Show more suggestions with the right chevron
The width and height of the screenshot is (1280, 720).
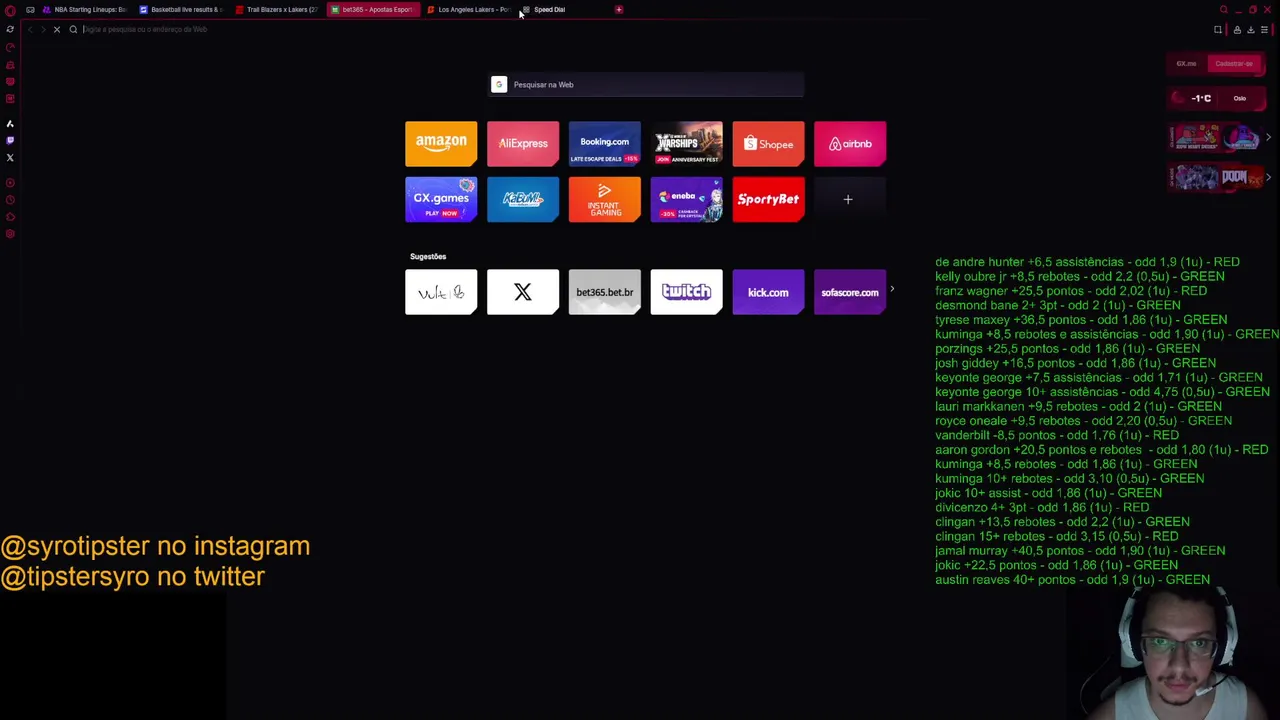(892, 290)
